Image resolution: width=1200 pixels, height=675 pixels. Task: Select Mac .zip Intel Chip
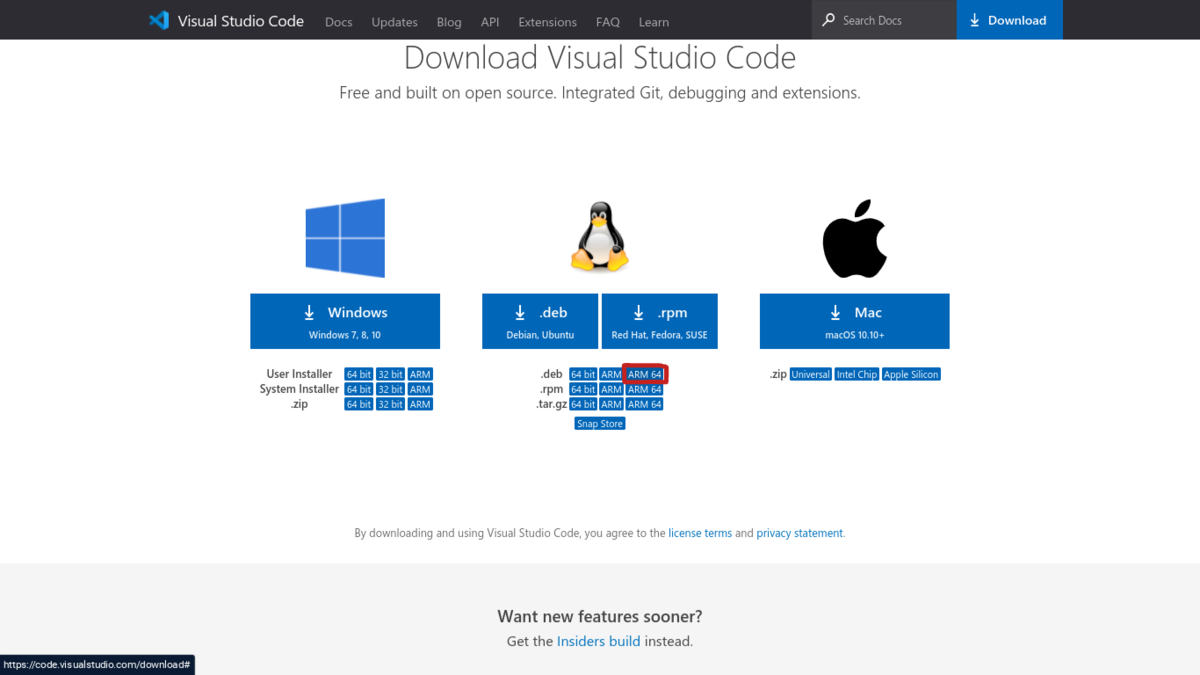856,375
